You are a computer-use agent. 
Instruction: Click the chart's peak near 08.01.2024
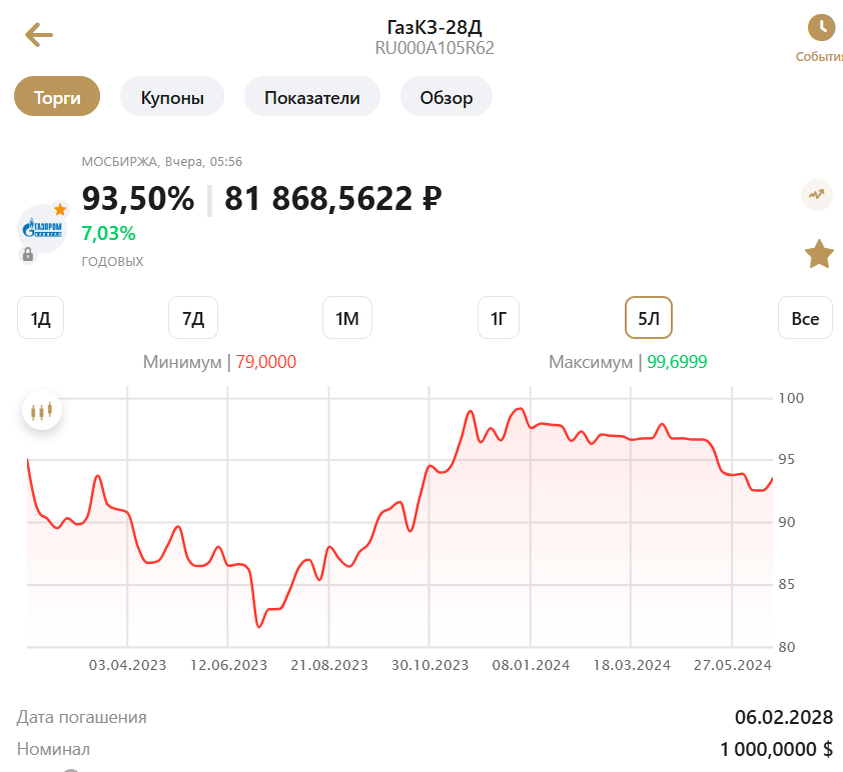pyautogui.click(x=520, y=409)
